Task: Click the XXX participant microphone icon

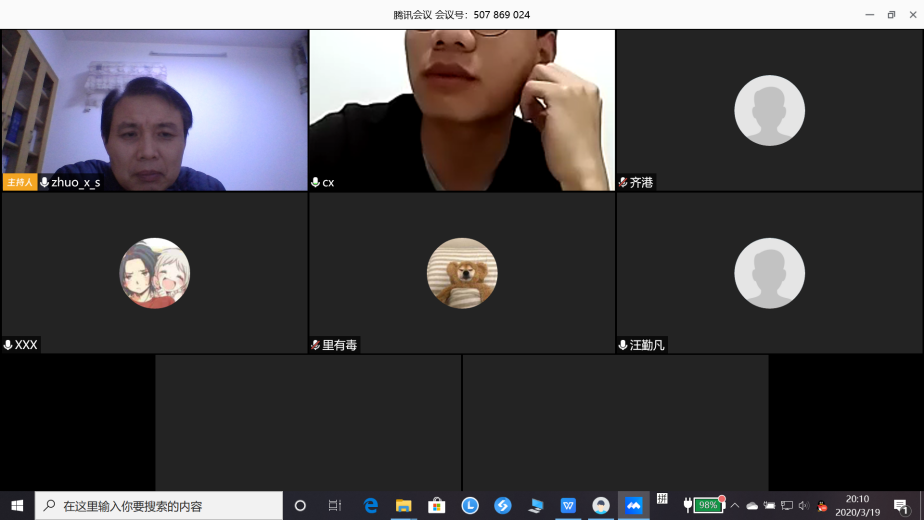Action: (x=8, y=345)
